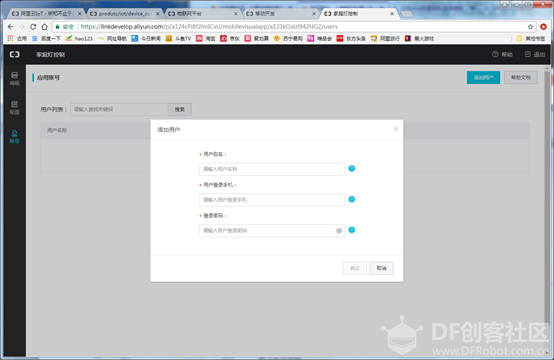Select the 账号 (account) sidebar icon
Screen dimensions: 554x360
14,136
